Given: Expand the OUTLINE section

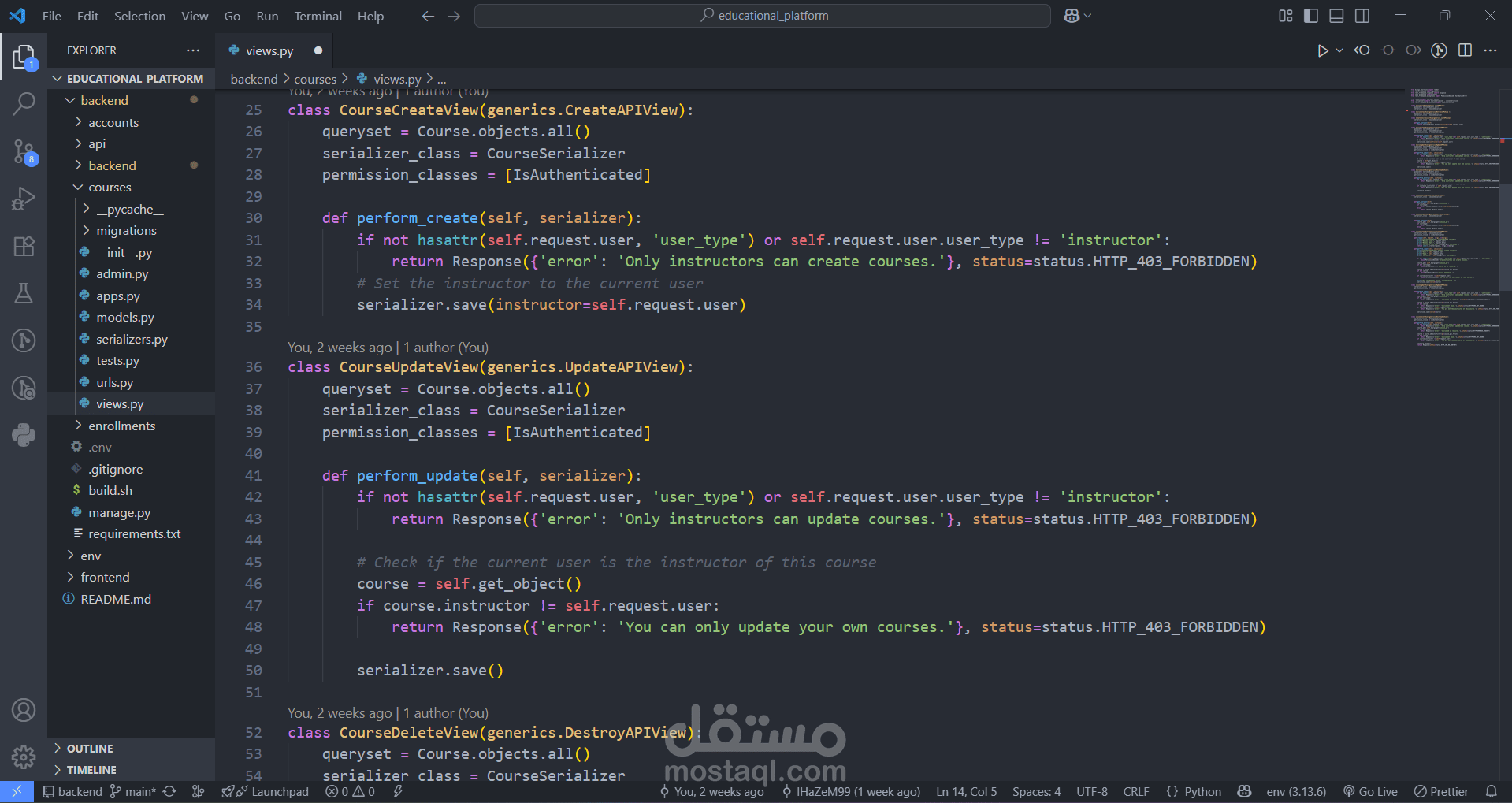Looking at the screenshot, I should tap(90, 749).
